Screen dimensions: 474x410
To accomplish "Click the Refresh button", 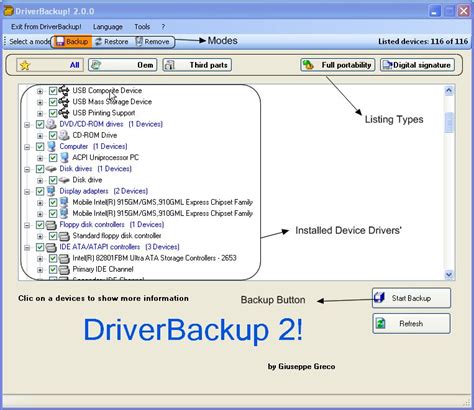I will [x=411, y=323].
